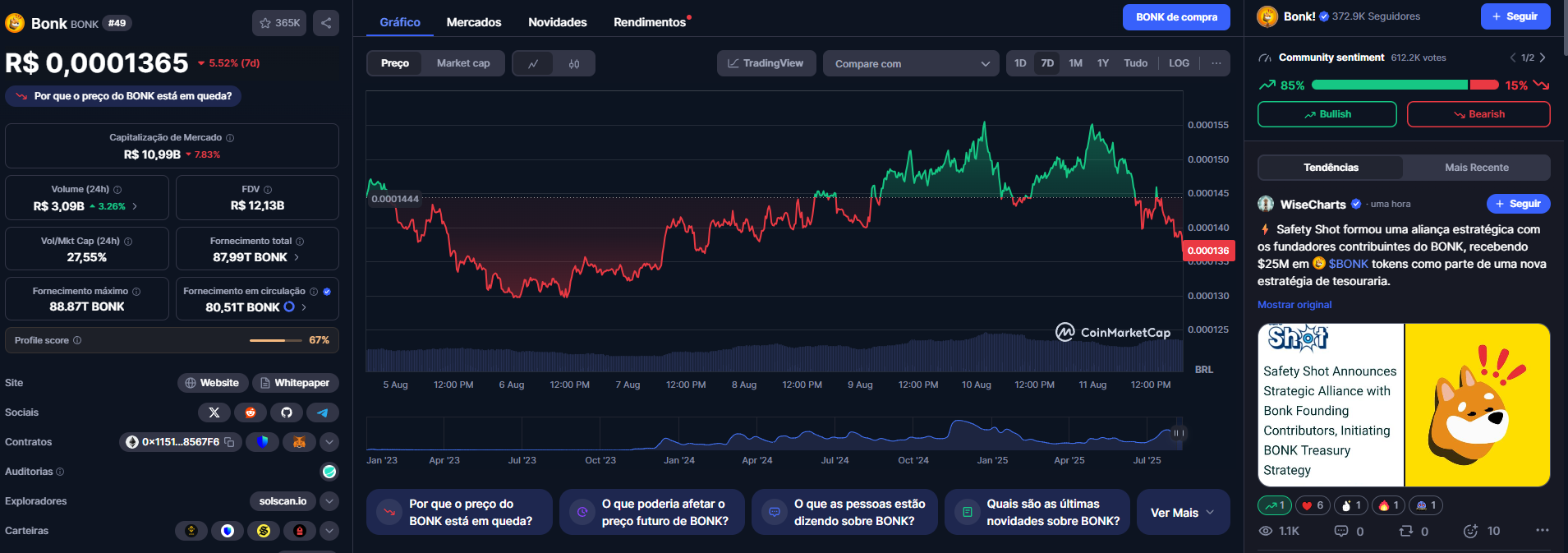Screen dimensions: 1568x553
Task: Click the share icon next to watchlist
Action: tap(326, 23)
